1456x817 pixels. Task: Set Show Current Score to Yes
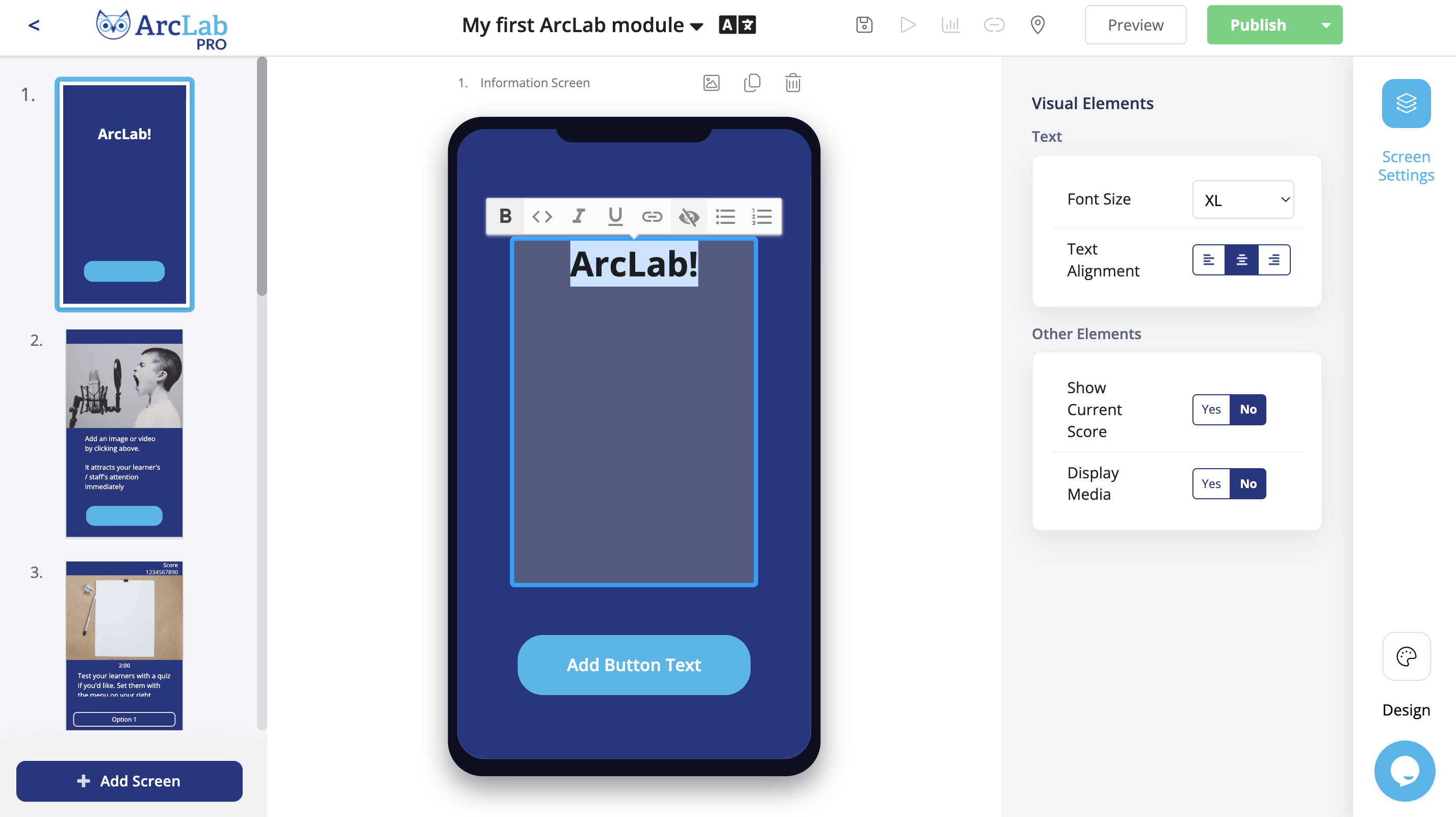1211,410
